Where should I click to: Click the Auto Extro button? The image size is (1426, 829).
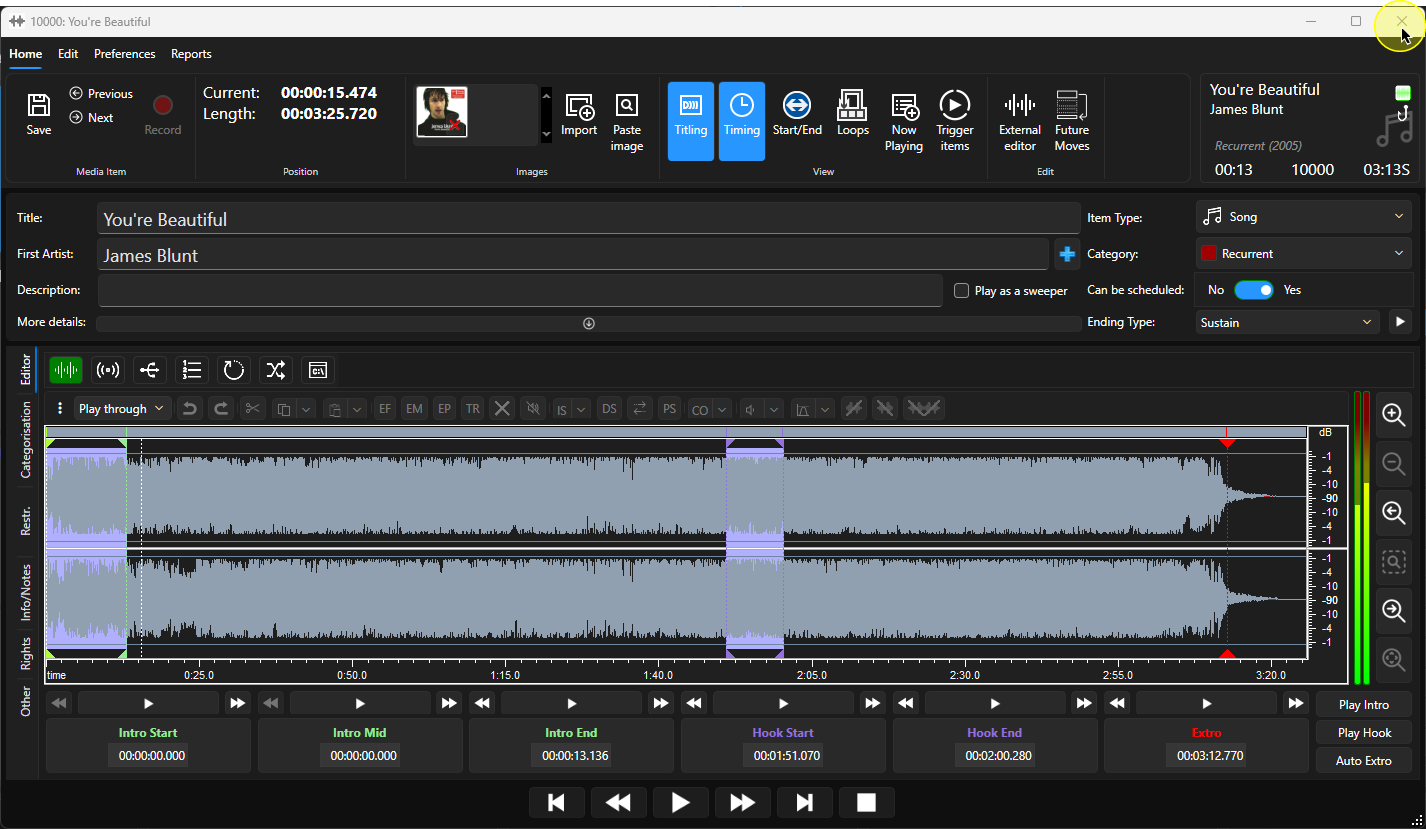pyautogui.click(x=1363, y=761)
